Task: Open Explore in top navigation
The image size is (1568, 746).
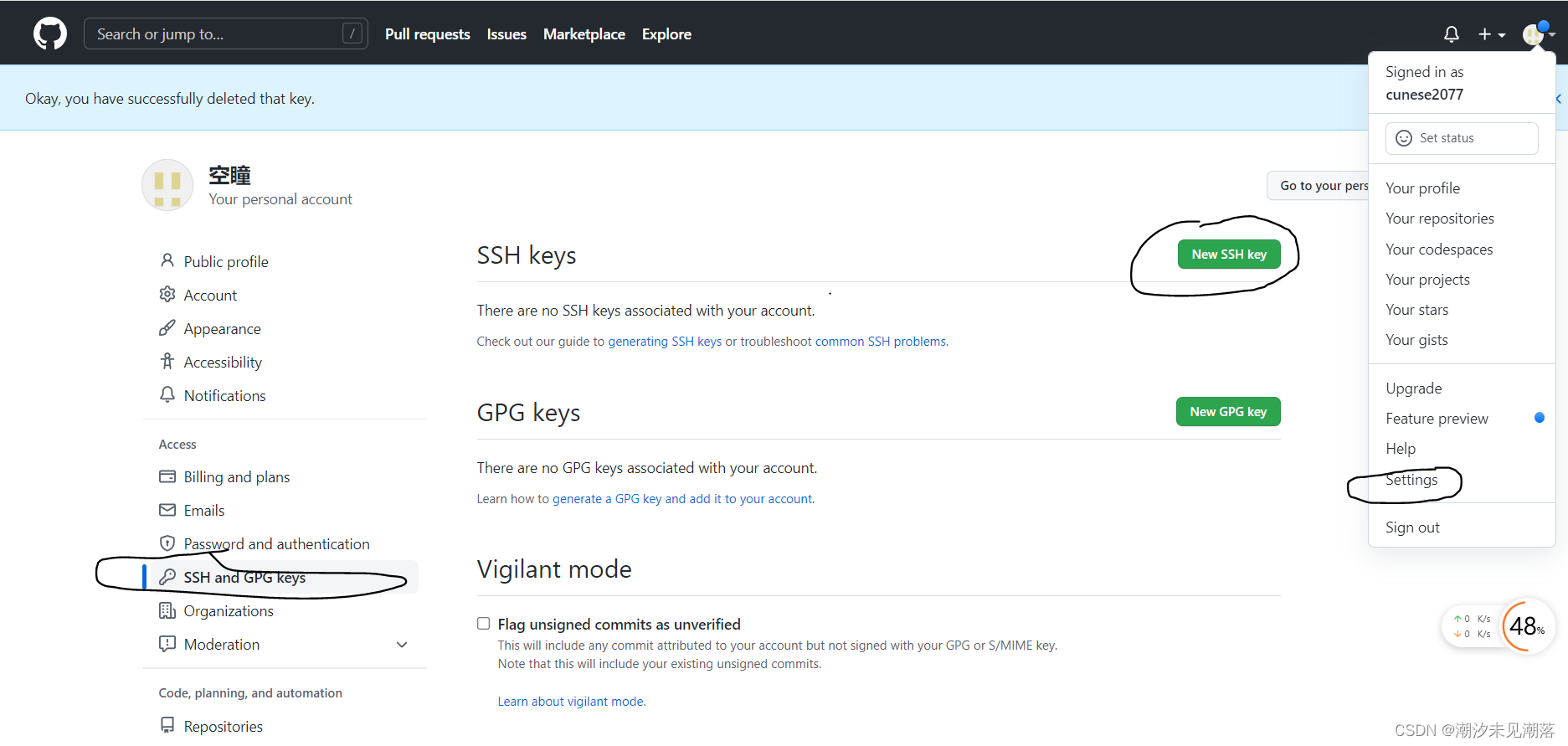Action: pyautogui.click(x=666, y=34)
